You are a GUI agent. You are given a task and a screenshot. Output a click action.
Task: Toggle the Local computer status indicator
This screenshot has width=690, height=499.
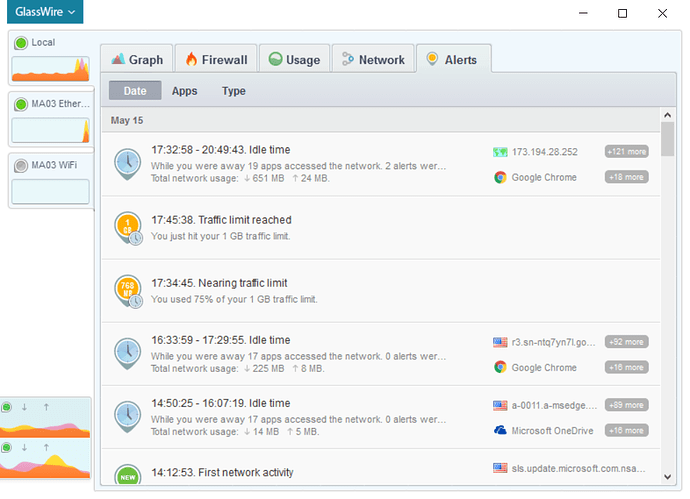coord(20,42)
